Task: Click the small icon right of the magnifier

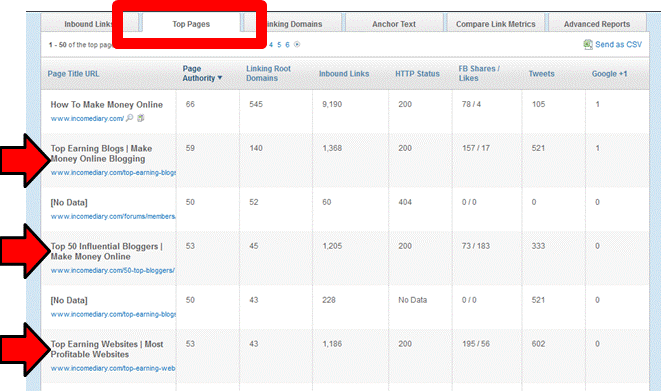Action: tap(141, 118)
